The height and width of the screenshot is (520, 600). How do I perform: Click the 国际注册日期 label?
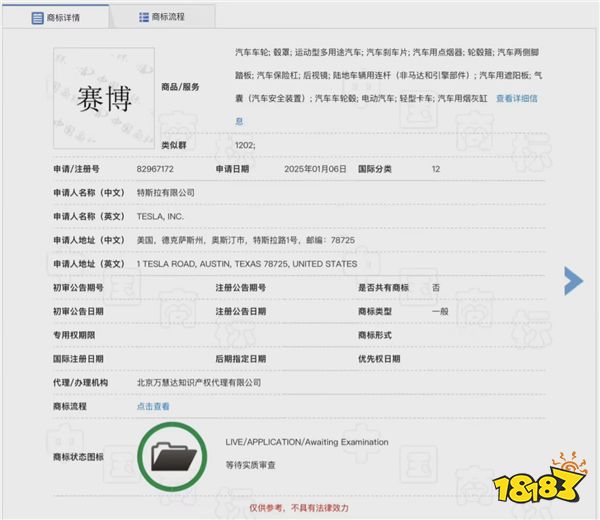[78, 359]
